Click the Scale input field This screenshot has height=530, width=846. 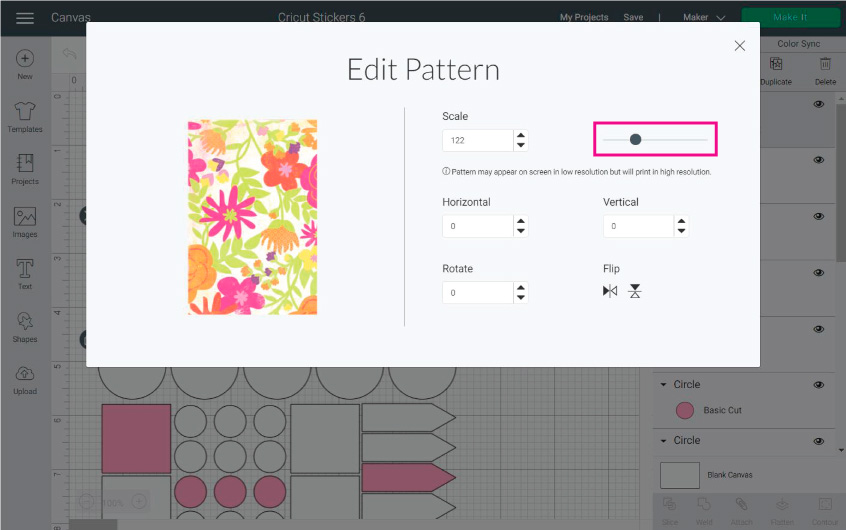[478, 140]
